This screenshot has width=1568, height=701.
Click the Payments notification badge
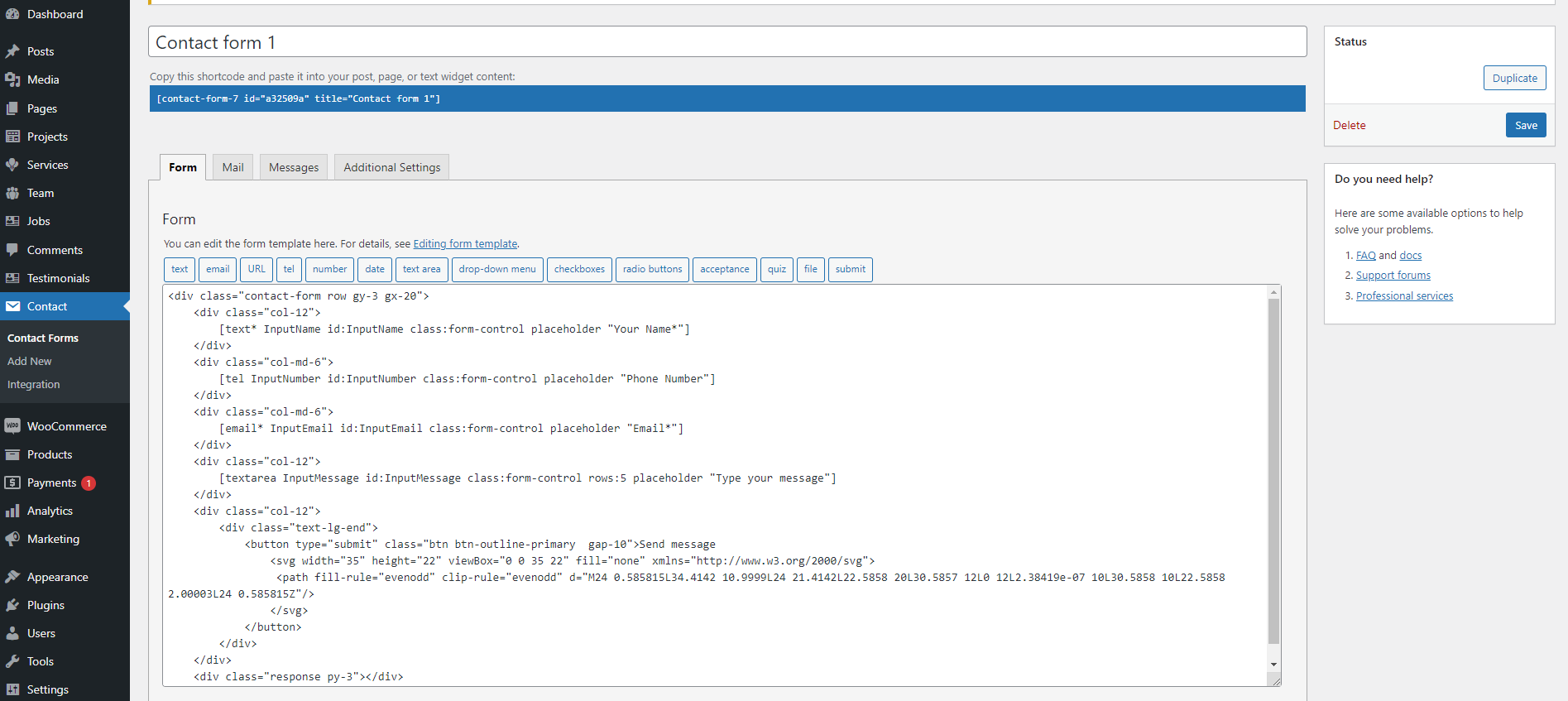point(89,483)
